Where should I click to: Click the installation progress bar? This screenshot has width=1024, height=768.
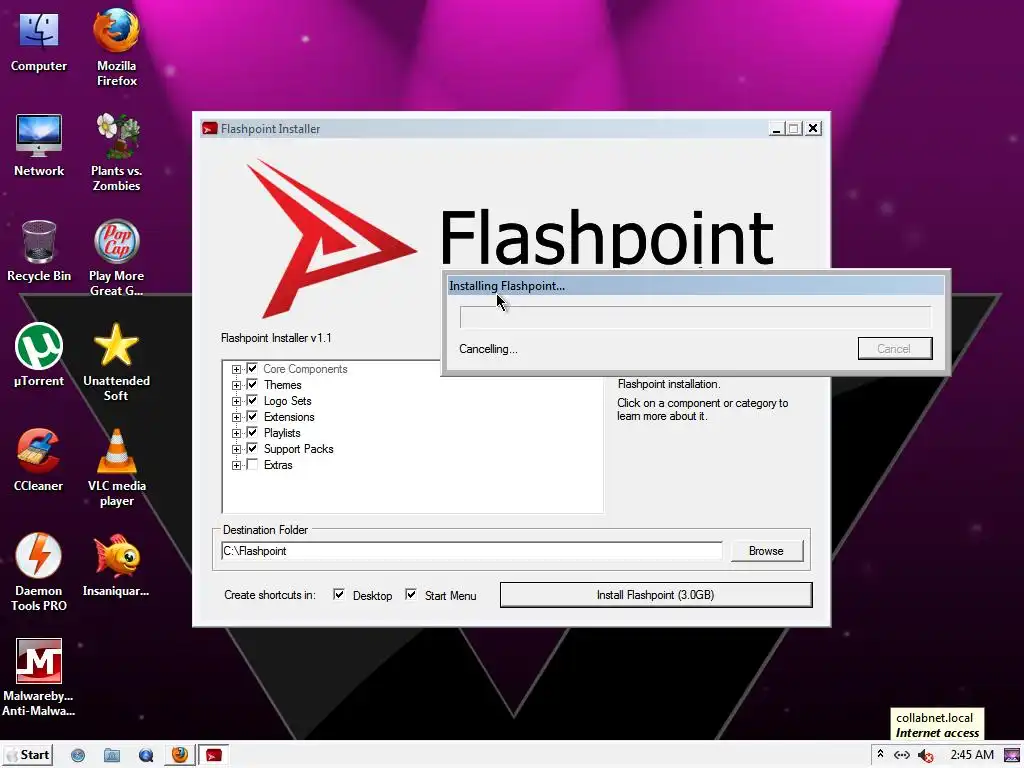695,317
